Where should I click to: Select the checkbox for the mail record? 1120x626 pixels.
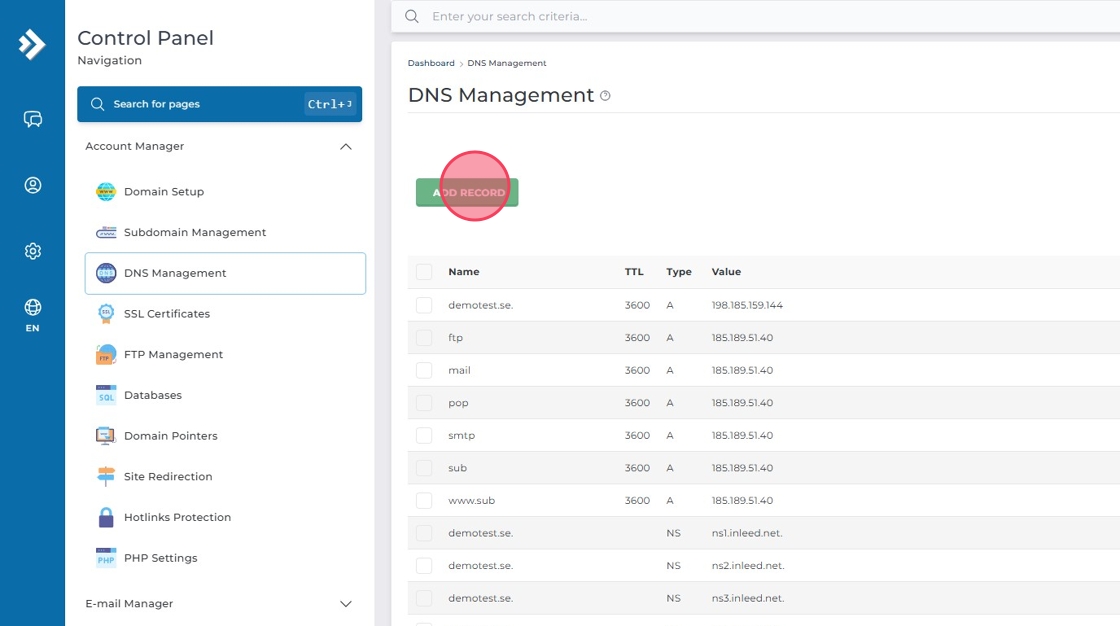424,370
